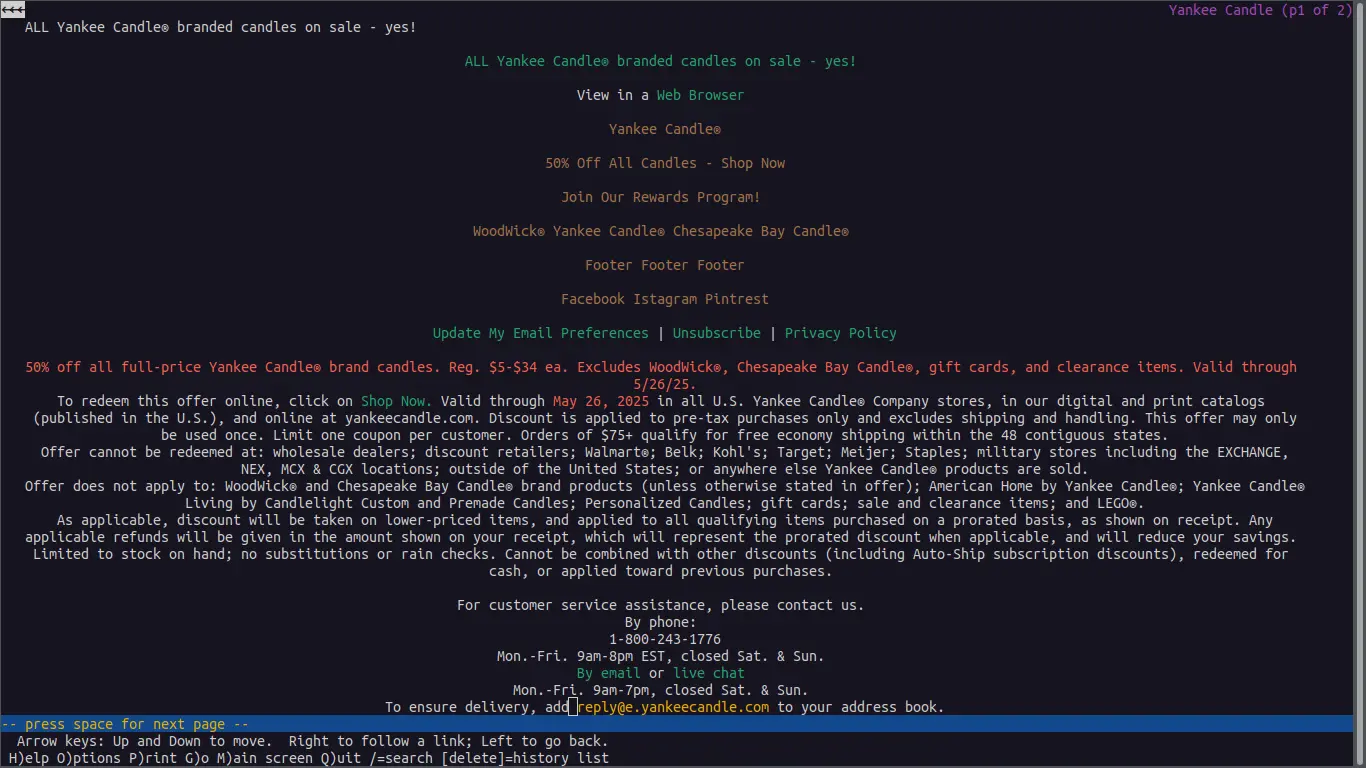Open 'Update My Email Preferences' link
1366x768 pixels.
541,333
